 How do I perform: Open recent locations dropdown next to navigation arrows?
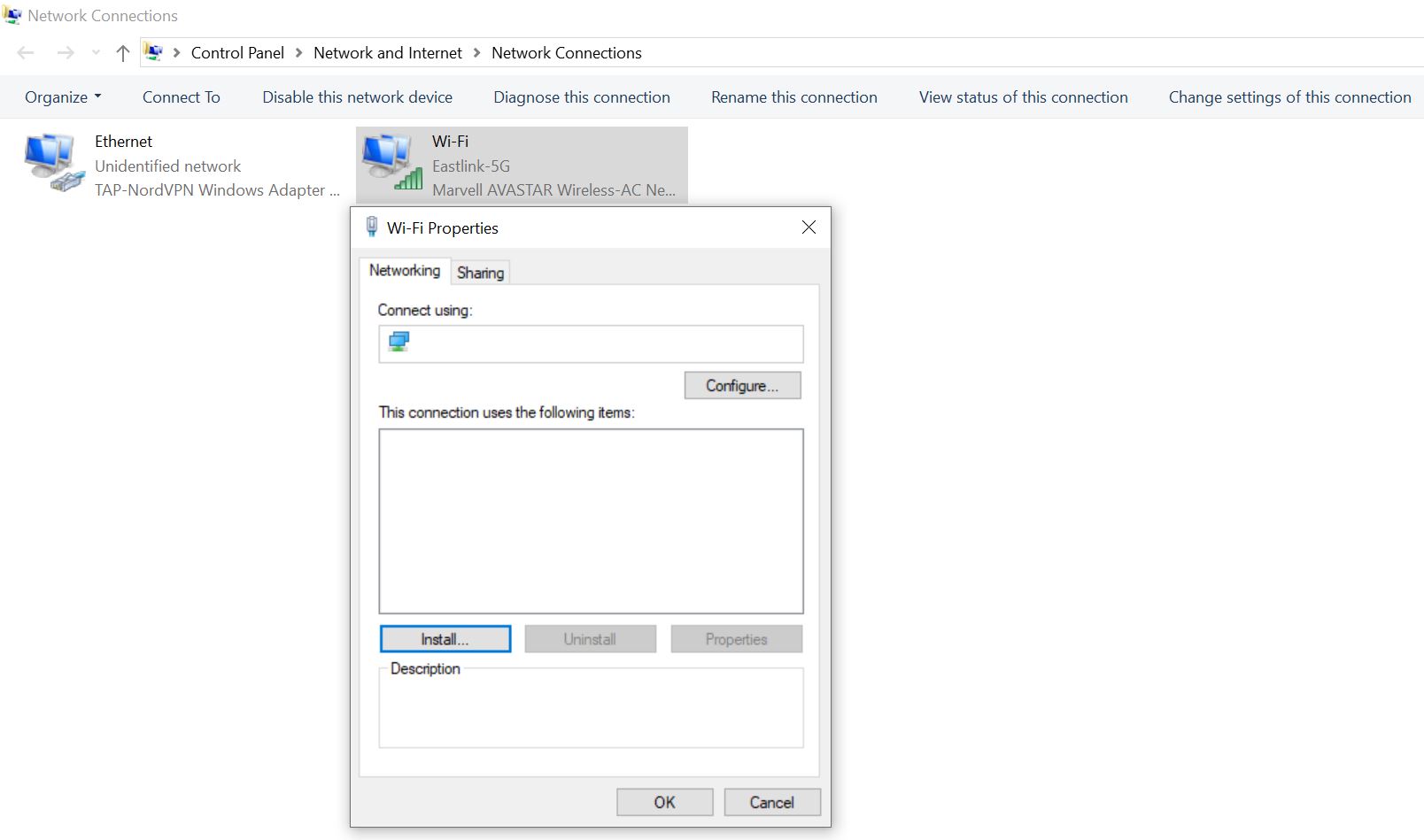point(95,52)
